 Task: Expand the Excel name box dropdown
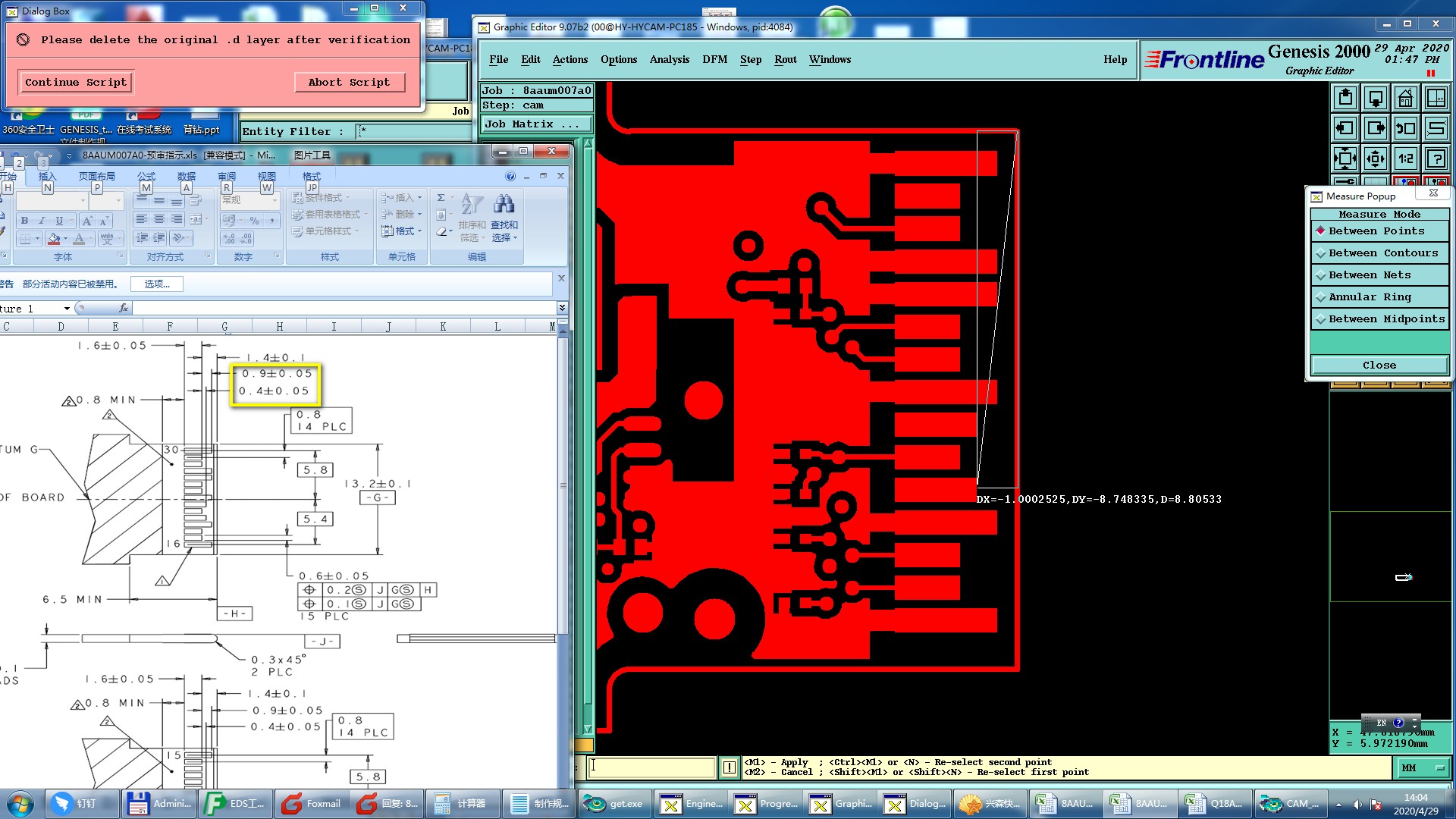point(67,309)
